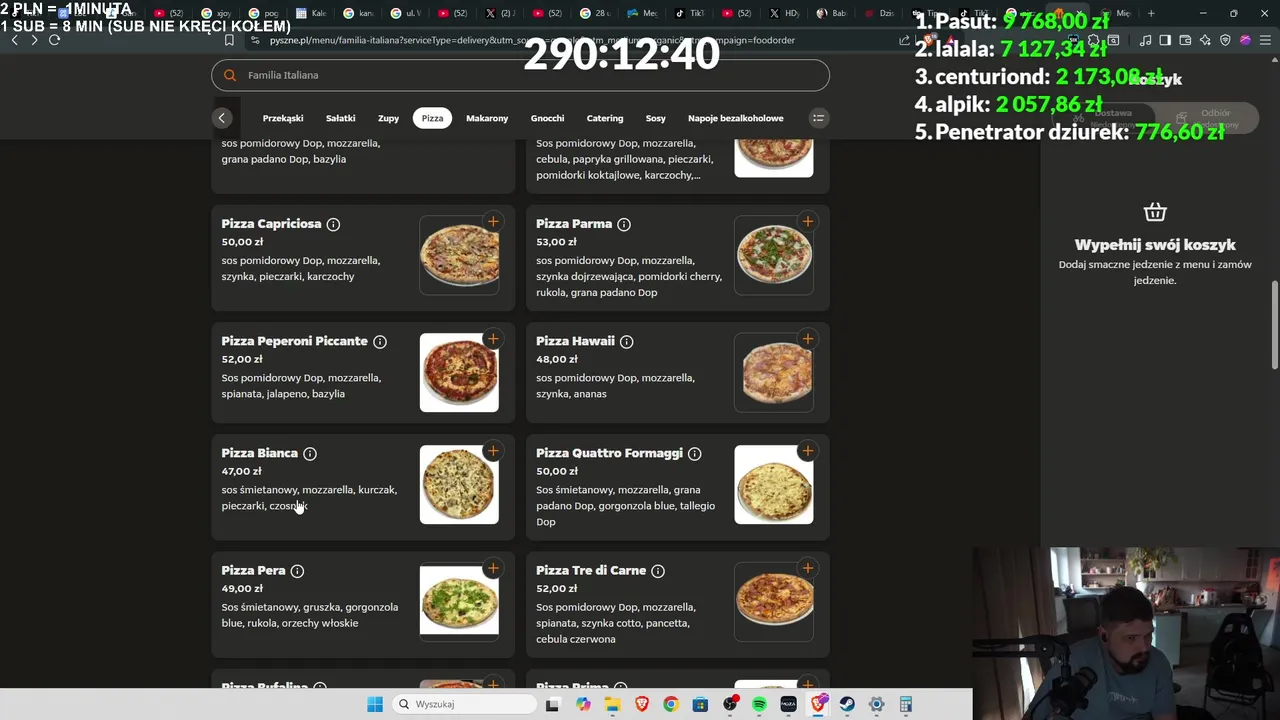Open the Pizza Pera photo
Image resolution: width=1280 pixels, height=720 pixels.
pos(459,602)
